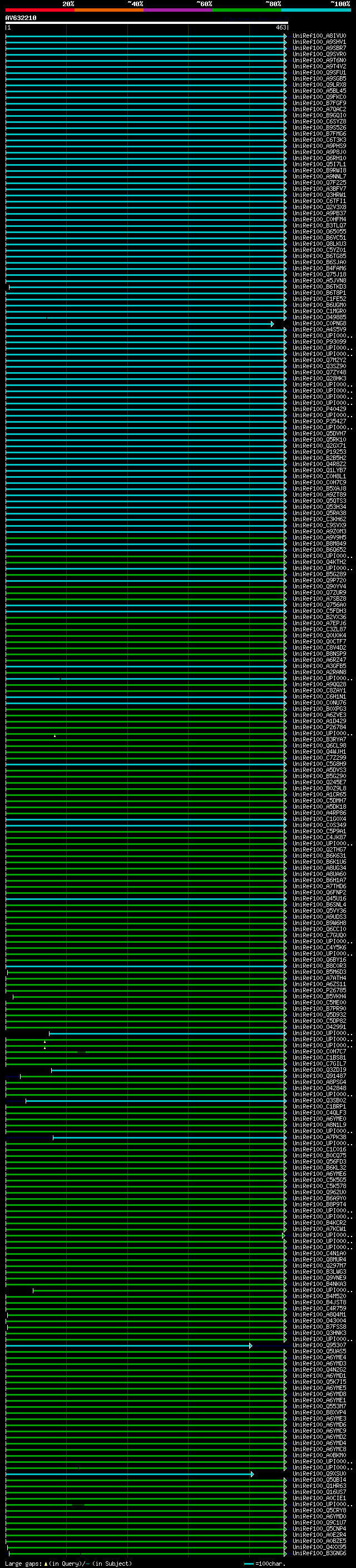Viewport: 356px width, 1568px height.
Task: Click cyan alignment bar for UniRef100_A7PK38
Action: pyautogui.click(x=170, y=1137)
